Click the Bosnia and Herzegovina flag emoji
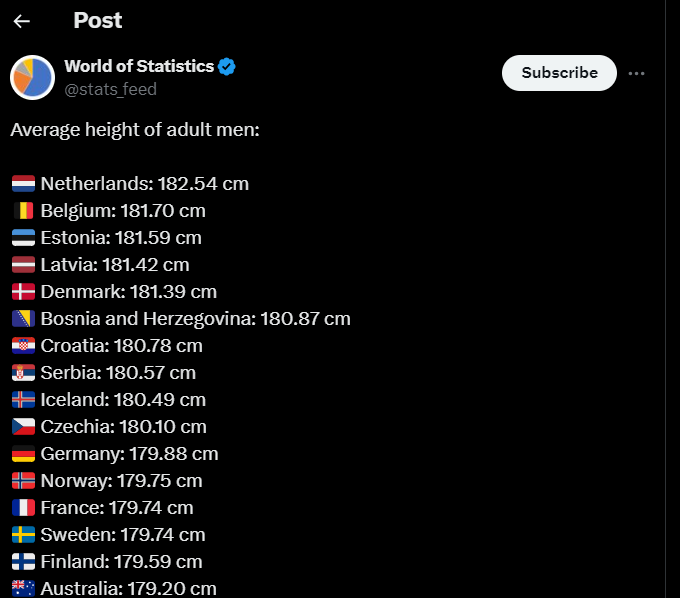The height and width of the screenshot is (598, 680). (x=24, y=319)
